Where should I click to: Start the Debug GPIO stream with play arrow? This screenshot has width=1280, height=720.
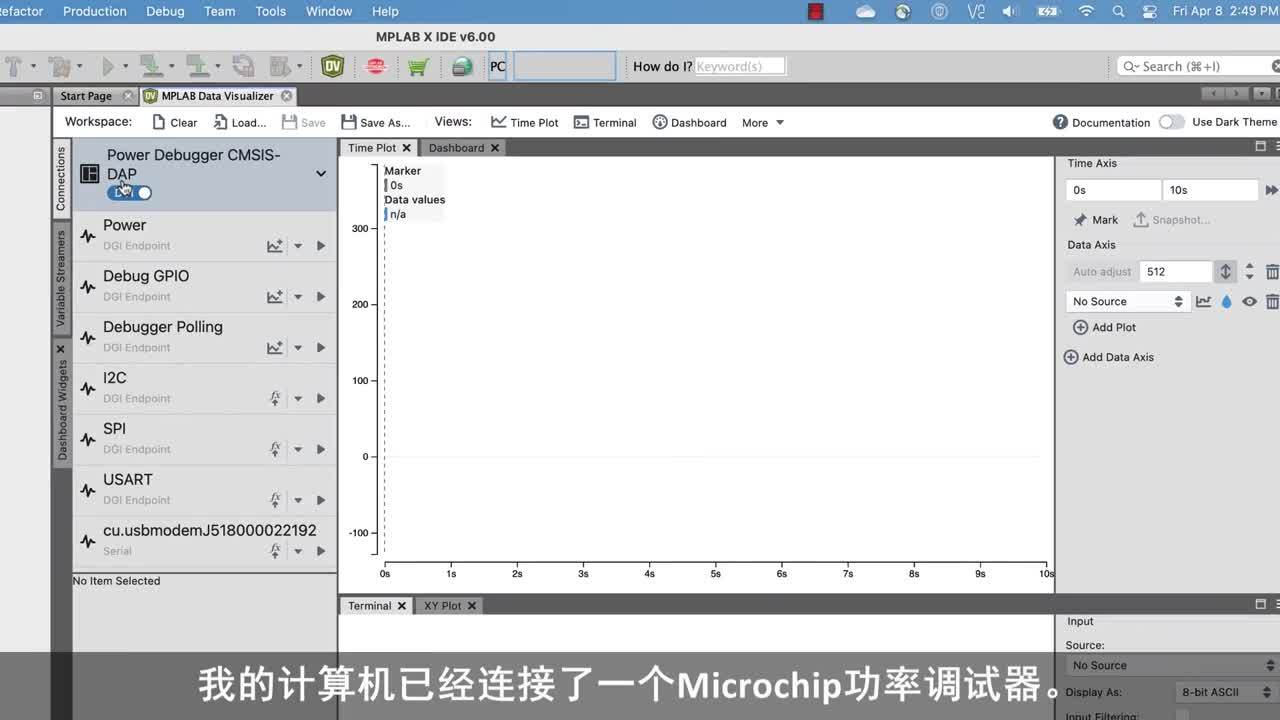tap(321, 296)
